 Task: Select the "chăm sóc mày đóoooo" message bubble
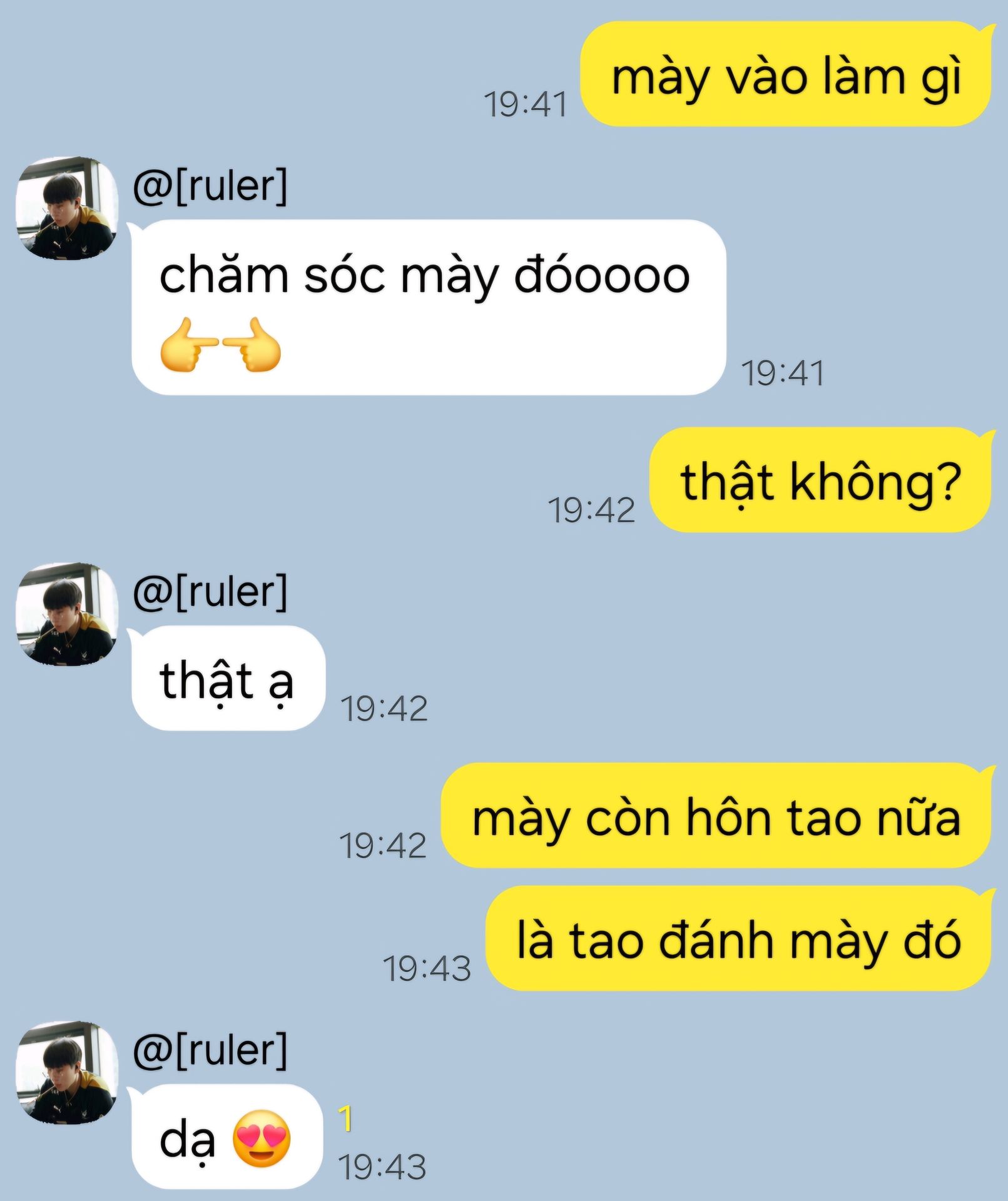click(x=429, y=307)
